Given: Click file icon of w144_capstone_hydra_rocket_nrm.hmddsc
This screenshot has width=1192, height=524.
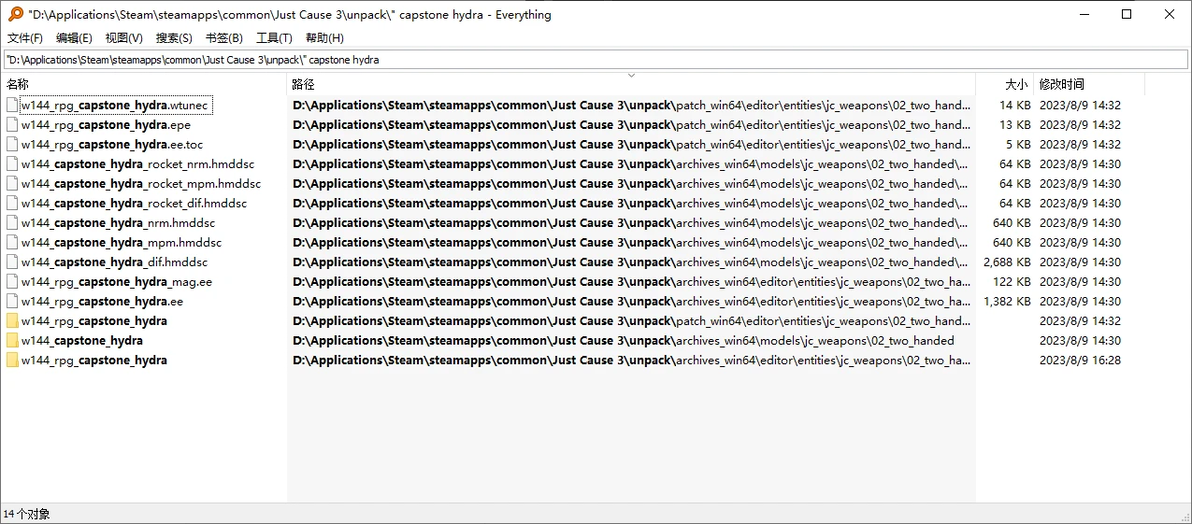Looking at the screenshot, I should pyautogui.click(x=13, y=164).
